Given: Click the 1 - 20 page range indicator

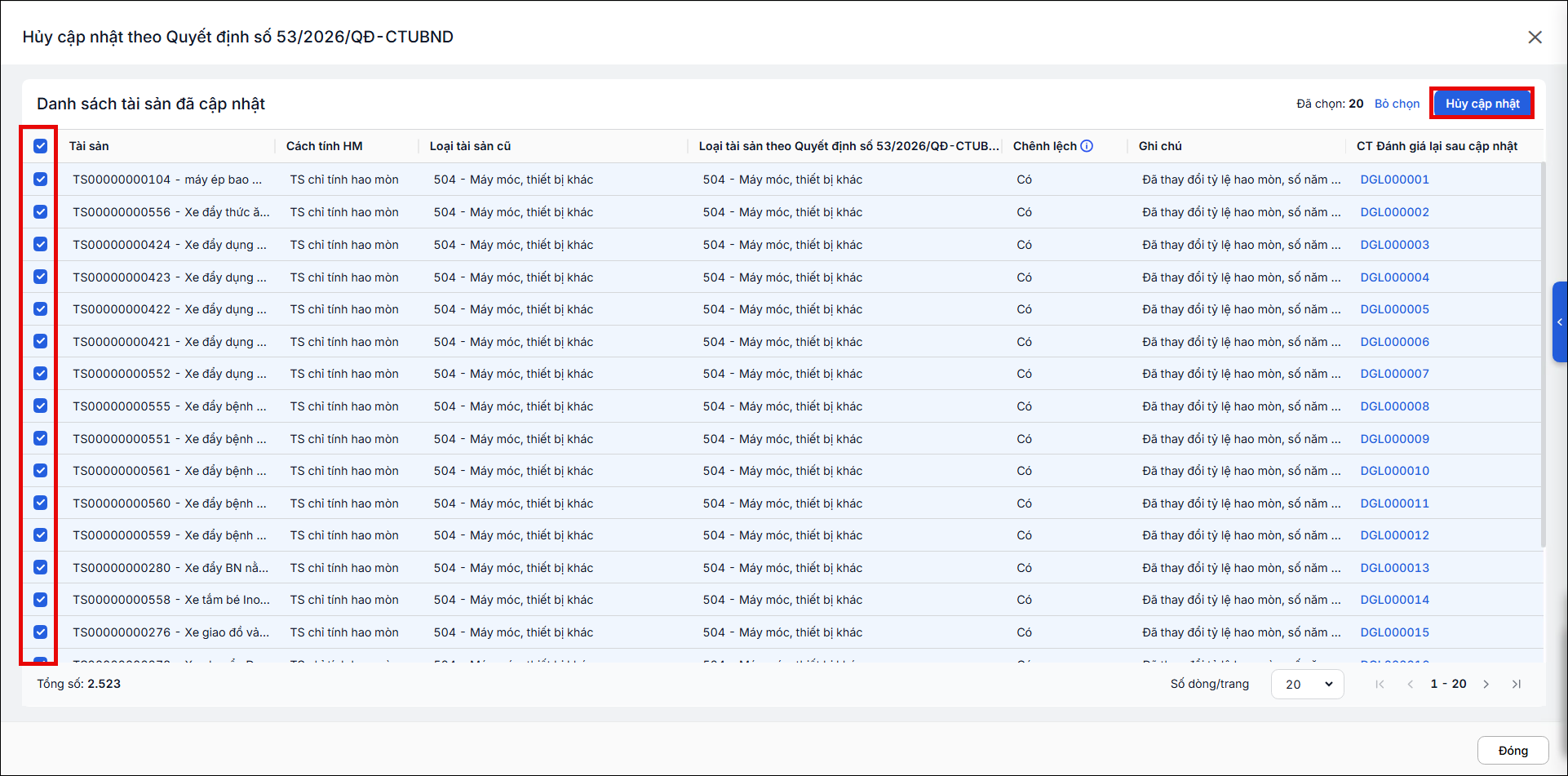Looking at the screenshot, I should point(1448,684).
